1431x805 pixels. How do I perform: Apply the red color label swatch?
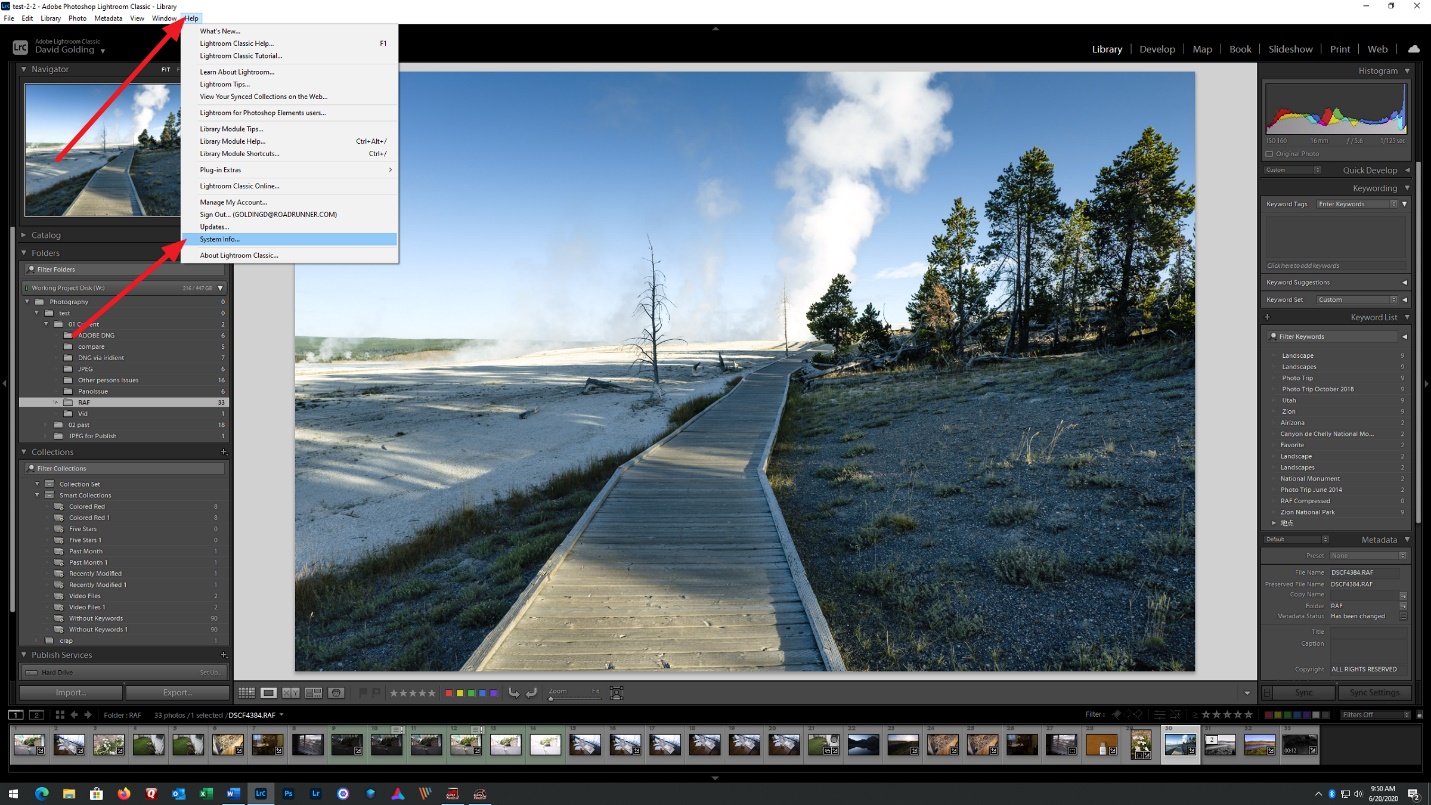(x=448, y=692)
